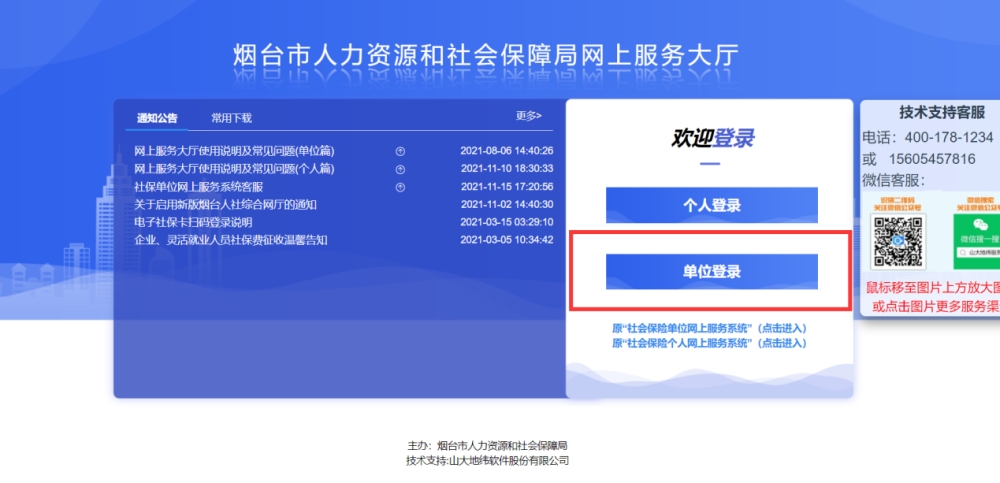Click the 微信客服 label

point(893,181)
